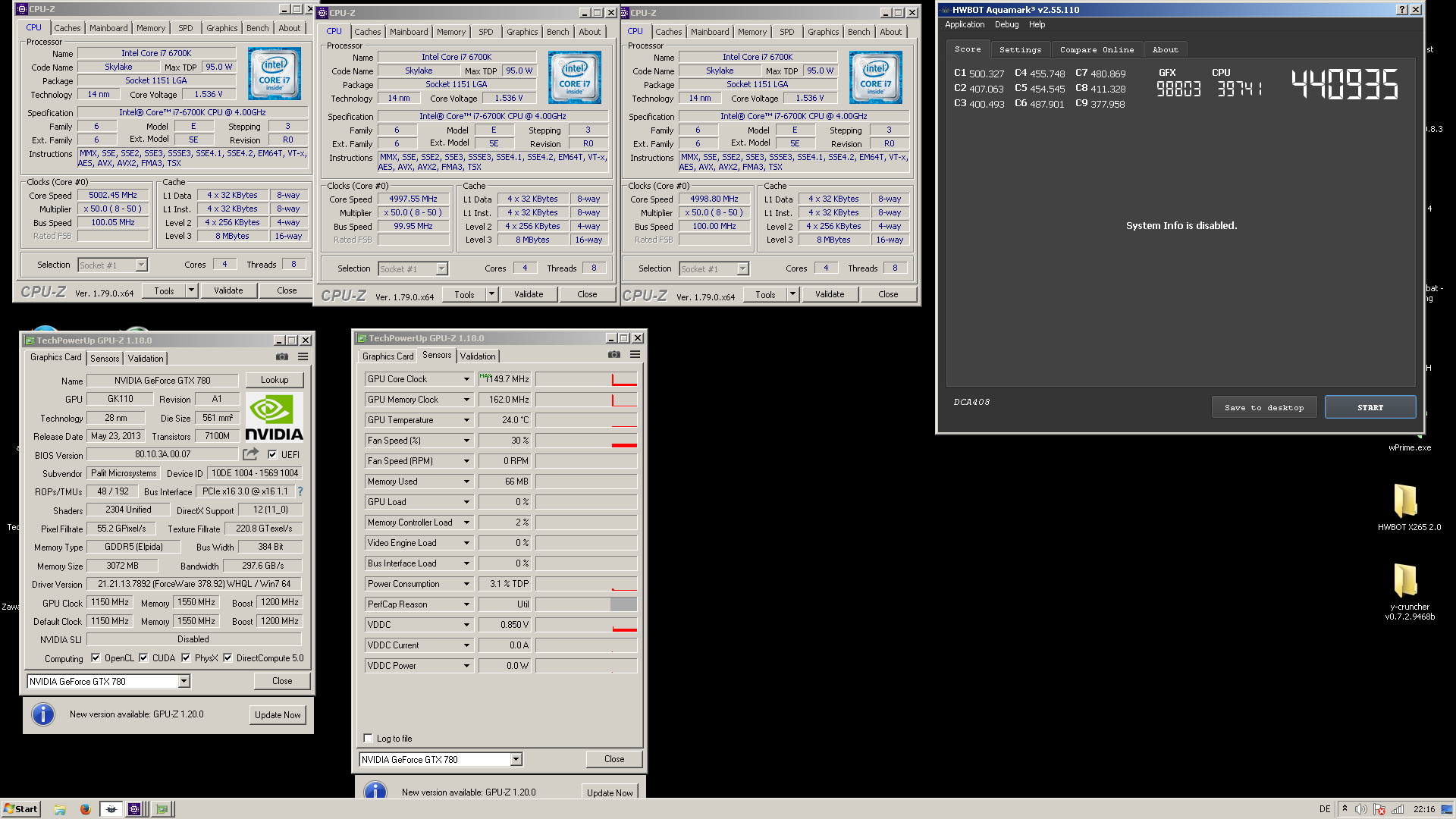Open Windows Explorer from the taskbar
The width and height of the screenshot is (1456, 819).
point(60,809)
